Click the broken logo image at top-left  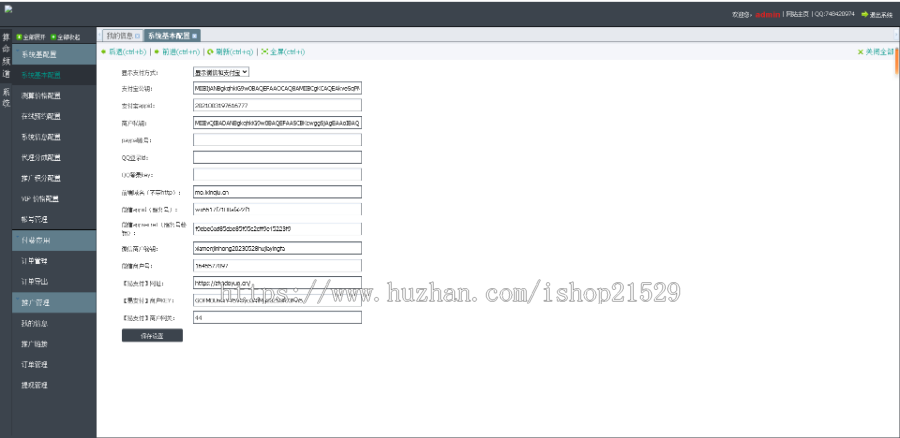click(8, 9)
